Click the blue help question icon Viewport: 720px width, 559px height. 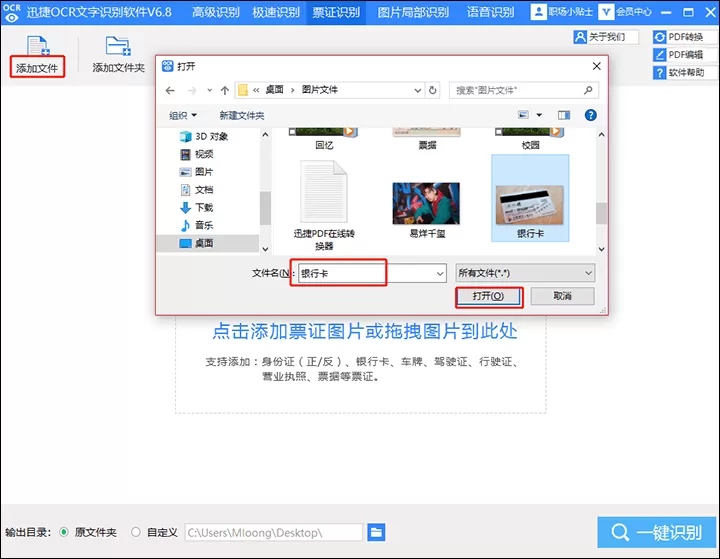tap(591, 115)
